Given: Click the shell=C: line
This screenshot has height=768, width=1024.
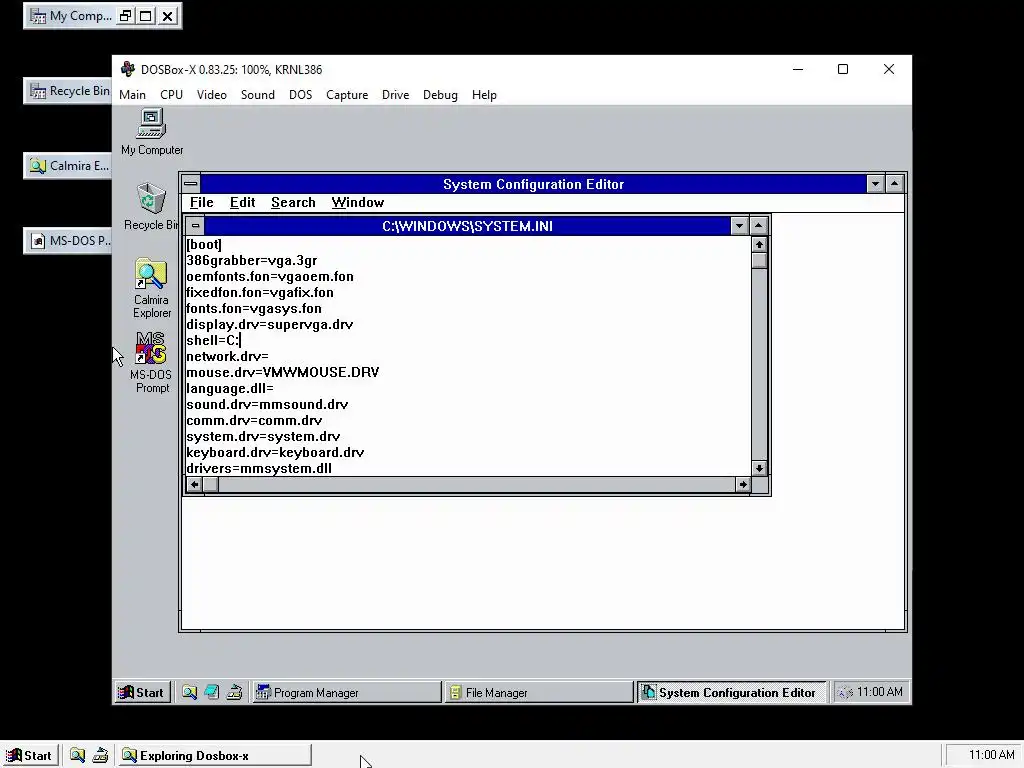Looking at the screenshot, I should click(213, 340).
